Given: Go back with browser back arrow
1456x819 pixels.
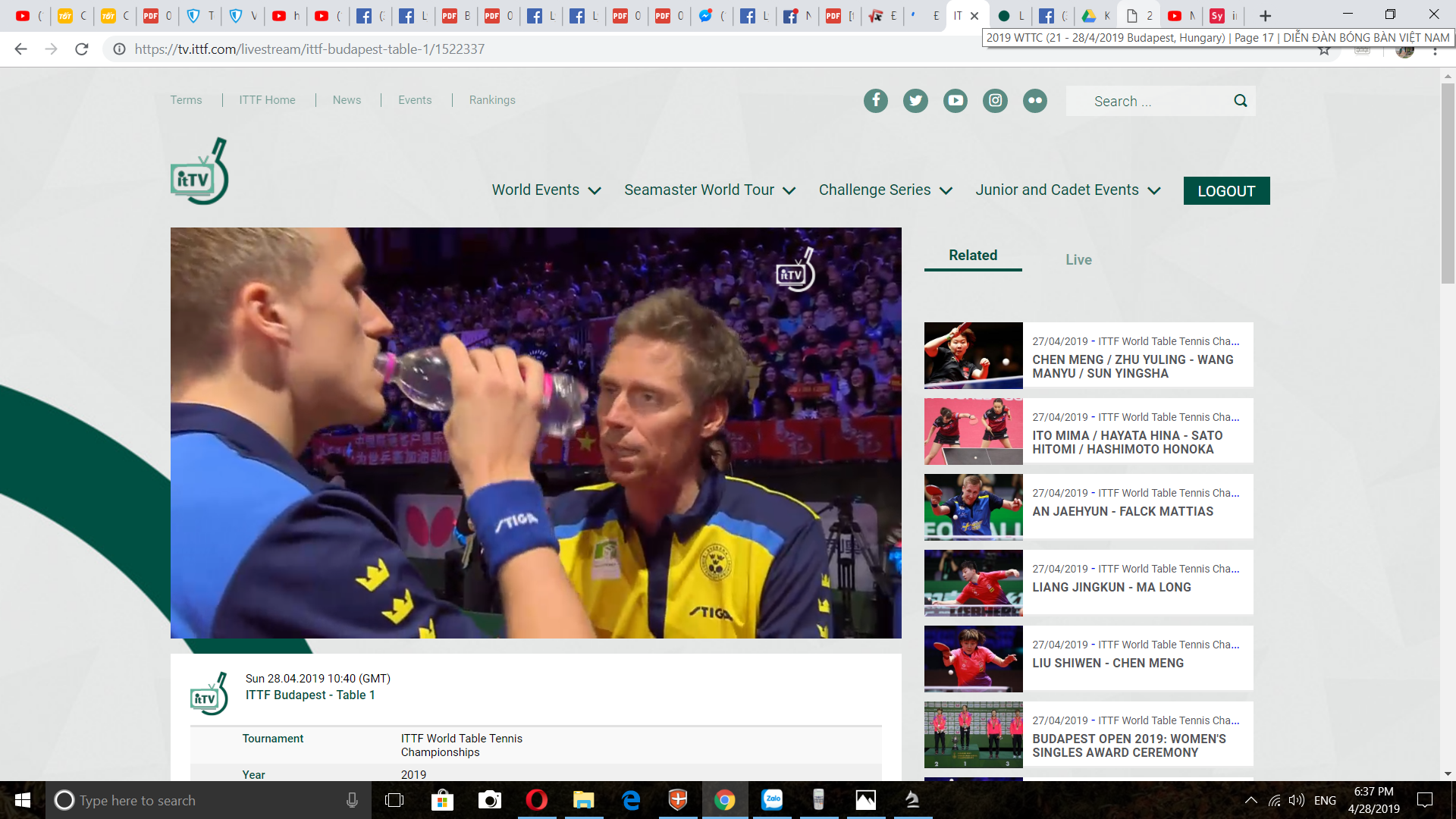Looking at the screenshot, I should tap(20, 49).
